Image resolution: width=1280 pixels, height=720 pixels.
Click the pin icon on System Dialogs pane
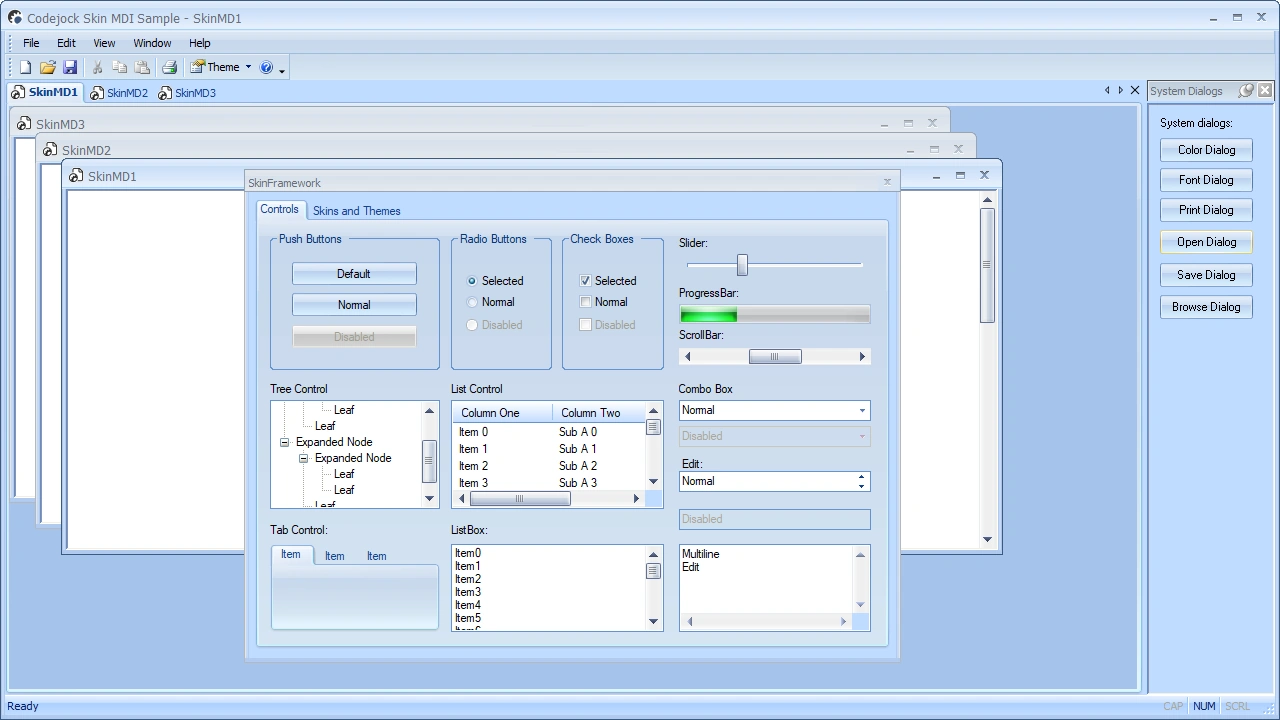tap(1246, 91)
